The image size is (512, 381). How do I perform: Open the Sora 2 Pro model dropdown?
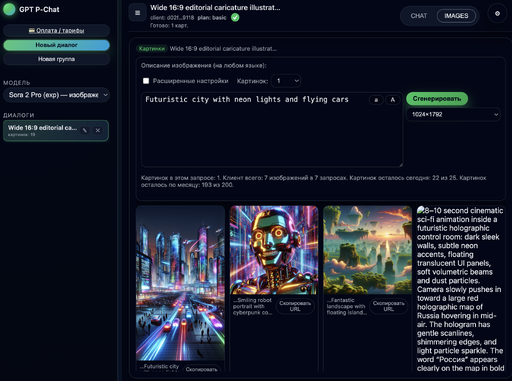(x=56, y=95)
